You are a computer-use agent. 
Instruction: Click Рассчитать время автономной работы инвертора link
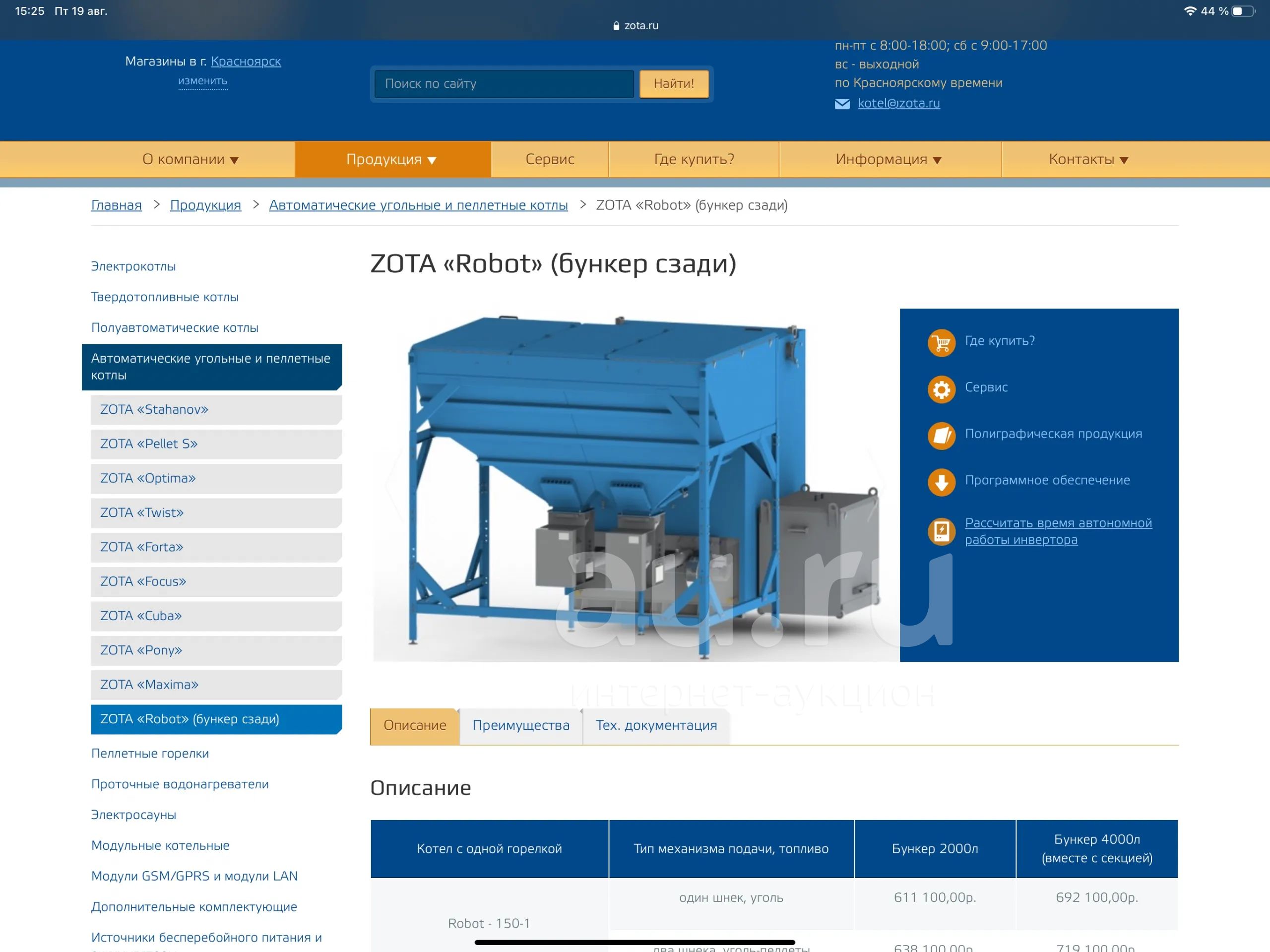point(1058,532)
